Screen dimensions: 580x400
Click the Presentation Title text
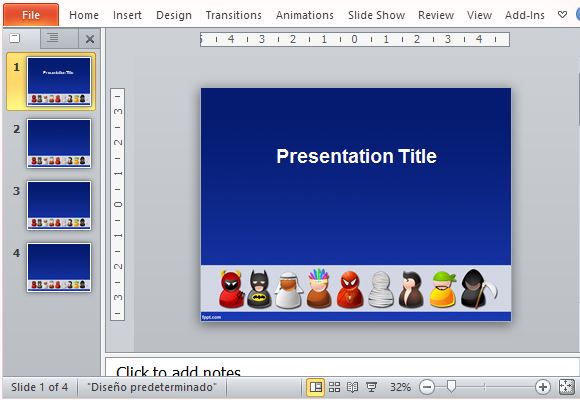[x=357, y=156]
